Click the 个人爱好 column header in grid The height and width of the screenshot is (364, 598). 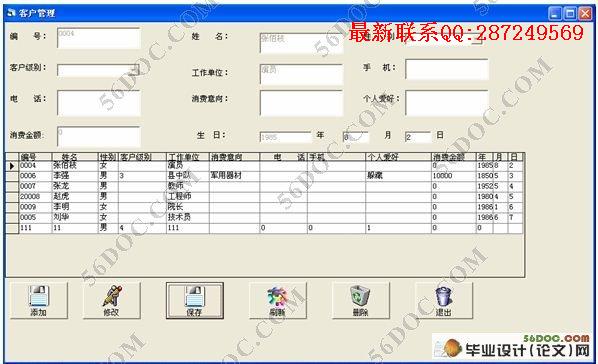point(398,157)
